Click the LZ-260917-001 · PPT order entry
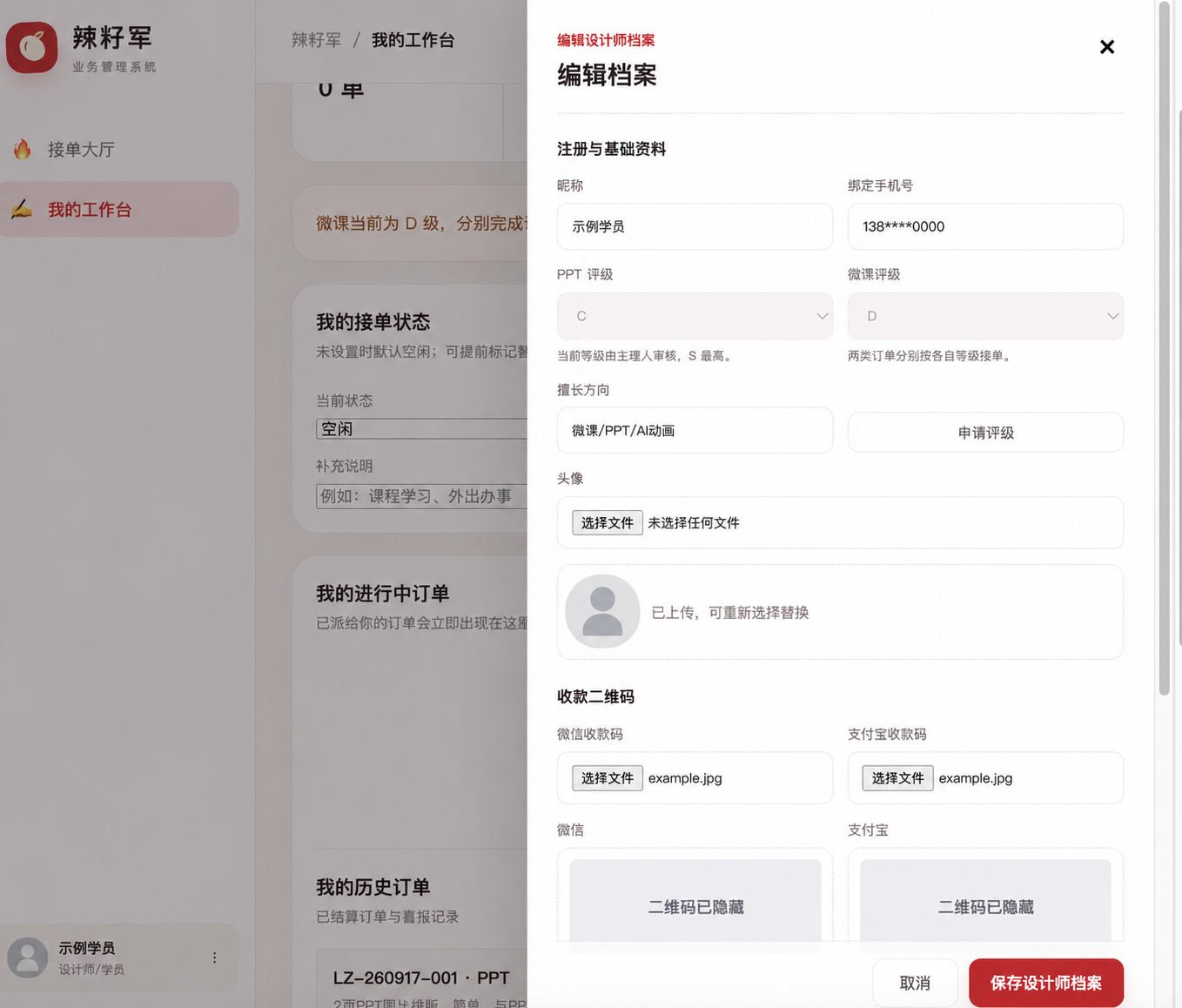This screenshot has height=1008, width=1182. (421, 978)
